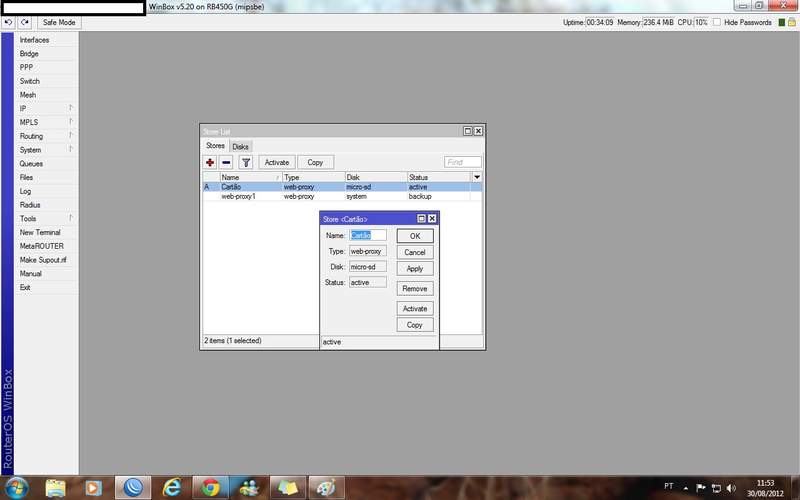Click Activate in Store List toolbar

[x=277, y=162]
